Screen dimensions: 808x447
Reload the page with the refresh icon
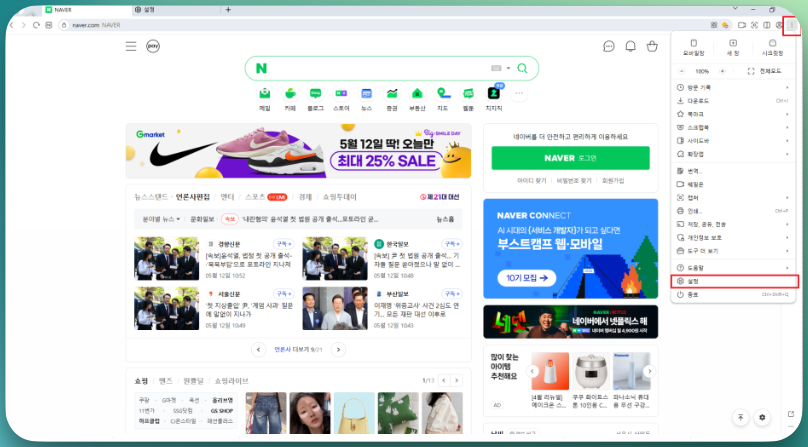coord(36,25)
